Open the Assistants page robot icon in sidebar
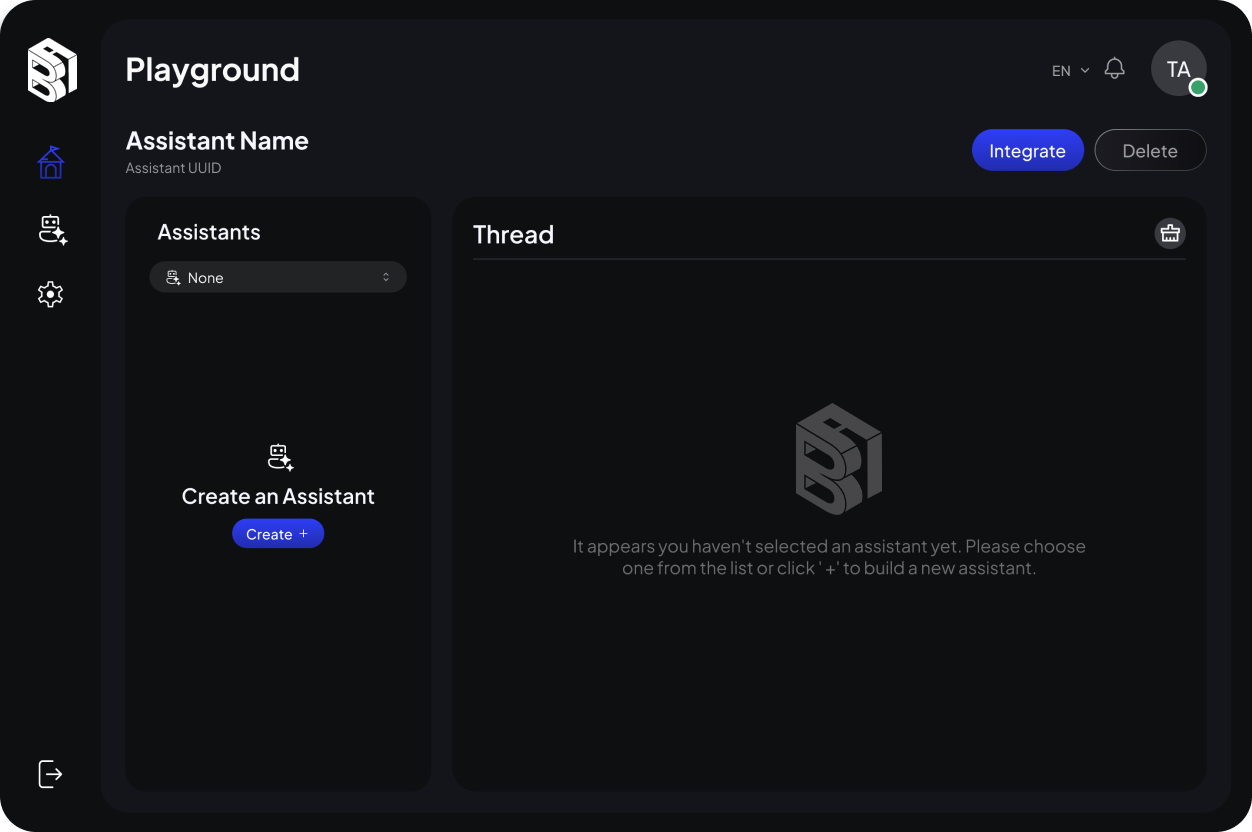 pyautogui.click(x=52, y=230)
